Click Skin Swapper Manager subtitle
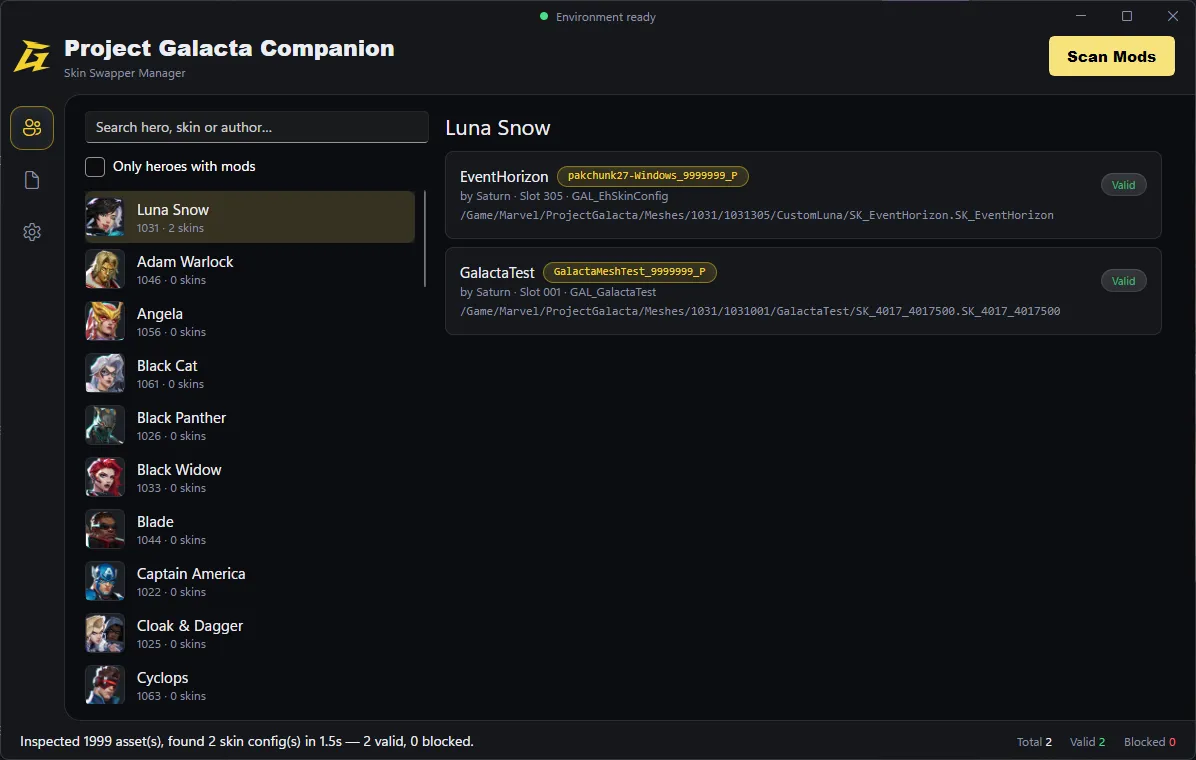The width and height of the screenshot is (1196, 760). click(125, 73)
